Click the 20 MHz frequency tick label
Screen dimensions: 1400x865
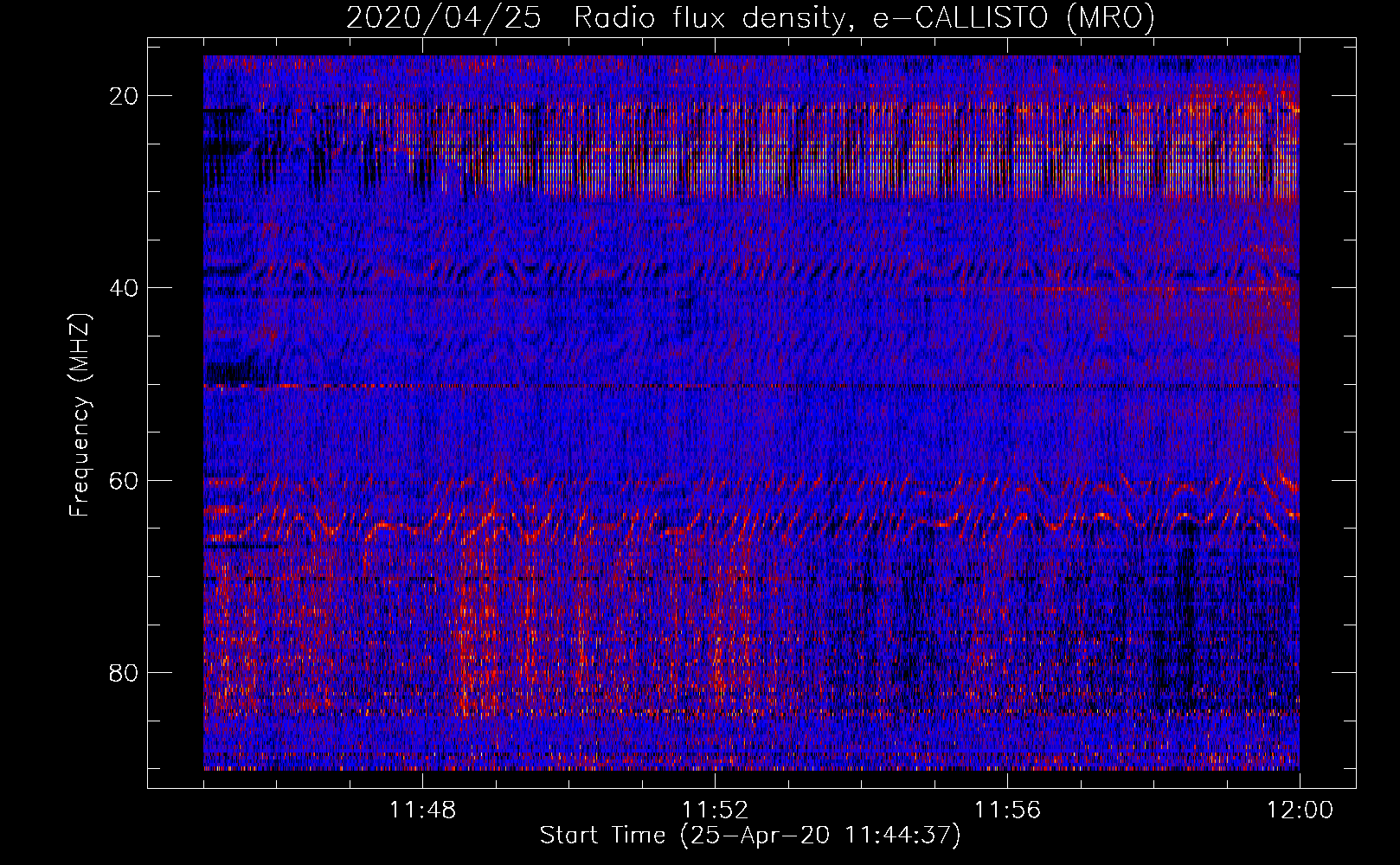coord(125,96)
